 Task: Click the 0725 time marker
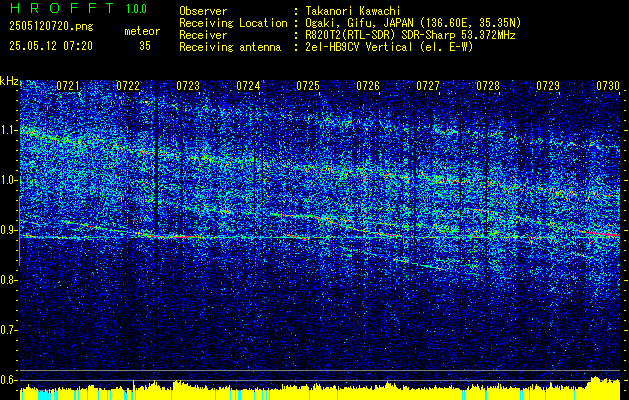[308, 86]
